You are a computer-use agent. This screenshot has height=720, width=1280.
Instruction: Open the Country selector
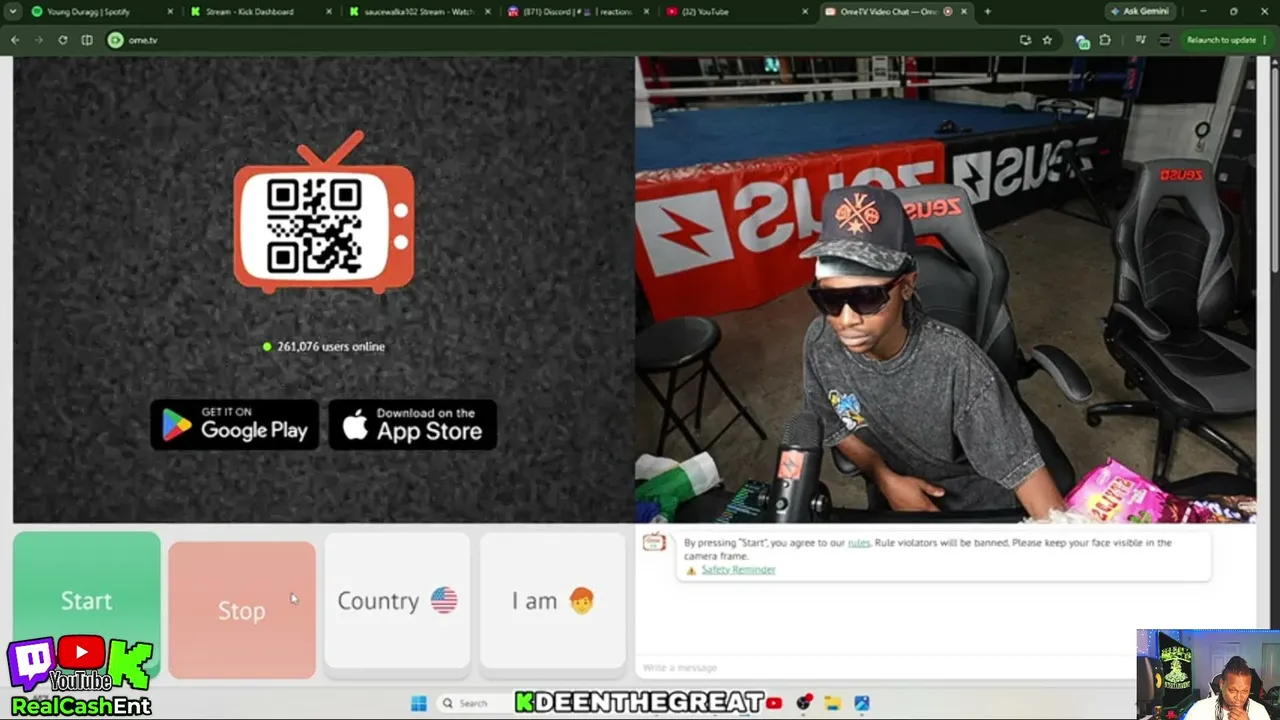(x=397, y=600)
